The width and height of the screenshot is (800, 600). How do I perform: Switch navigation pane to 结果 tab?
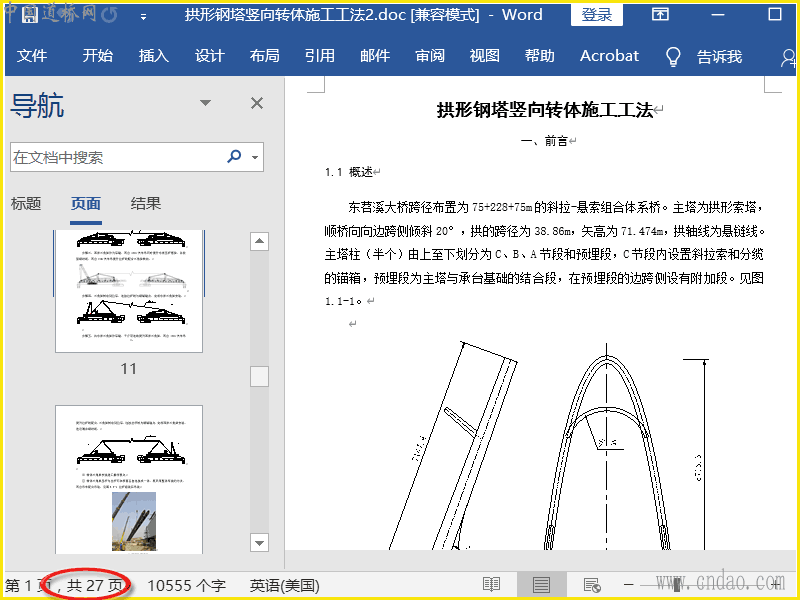(x=145, y=204)
